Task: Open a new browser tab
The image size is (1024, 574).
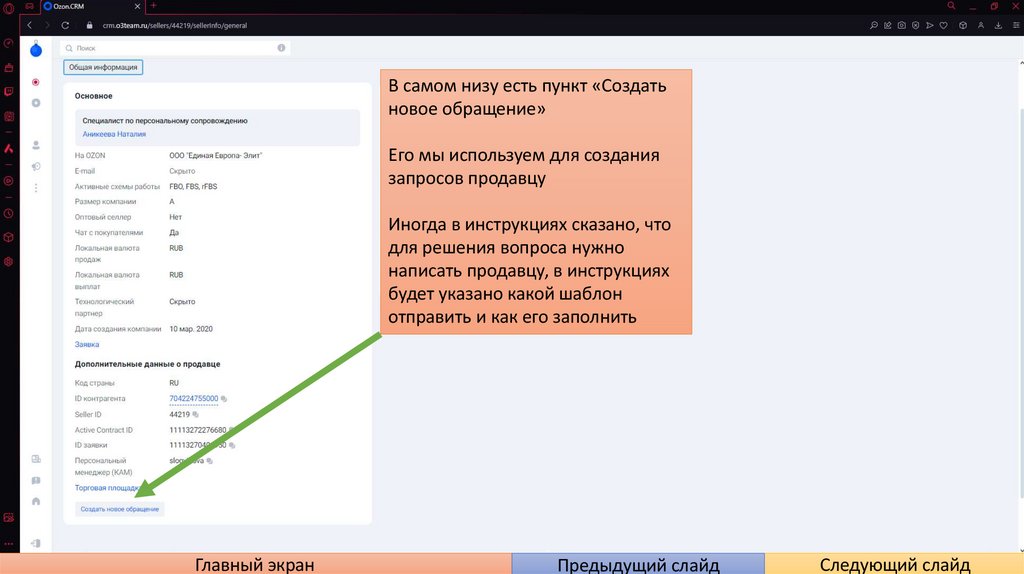Action: click(153, 6)
